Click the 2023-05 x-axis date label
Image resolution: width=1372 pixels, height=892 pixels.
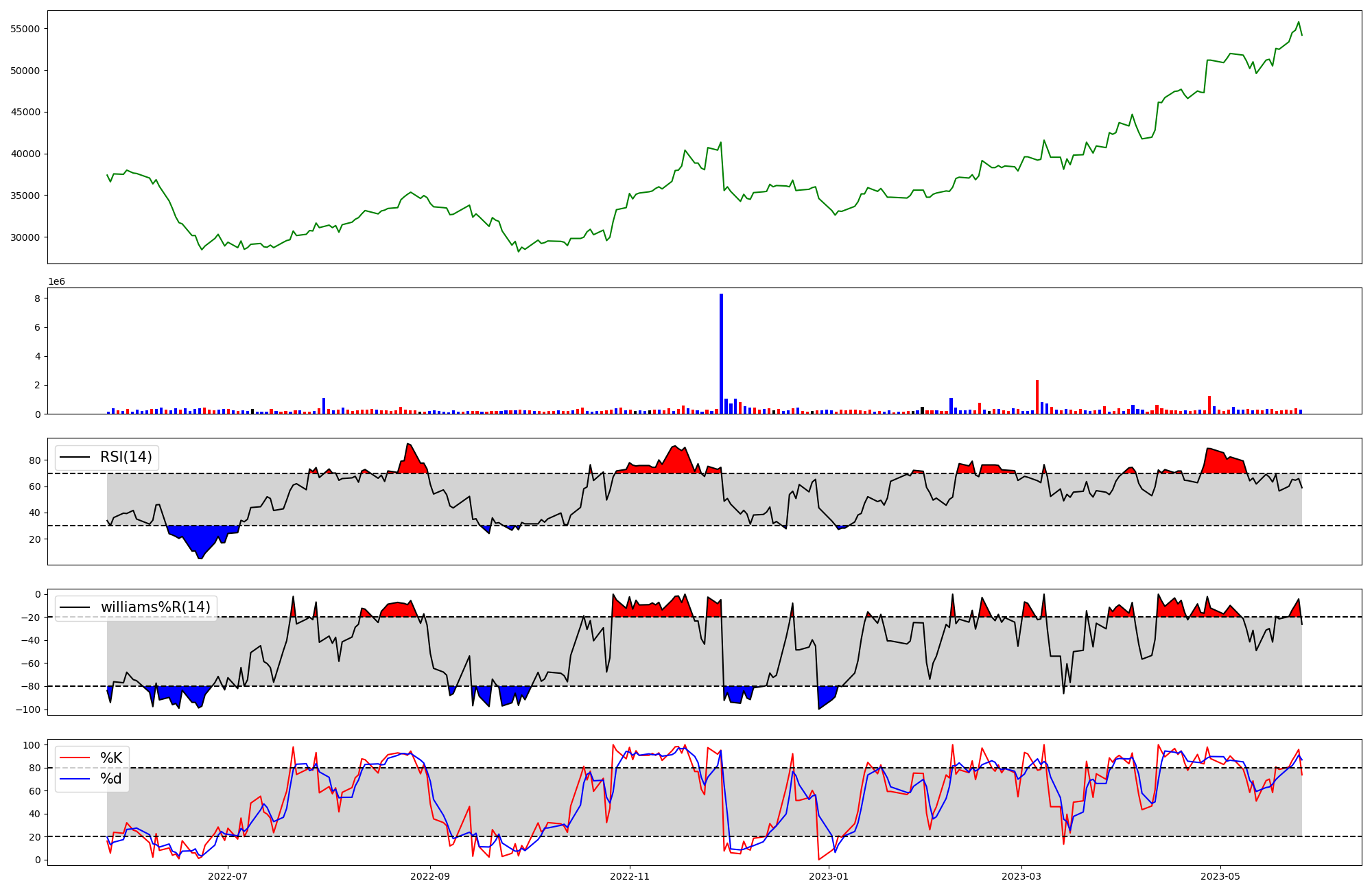(1221, 876)
